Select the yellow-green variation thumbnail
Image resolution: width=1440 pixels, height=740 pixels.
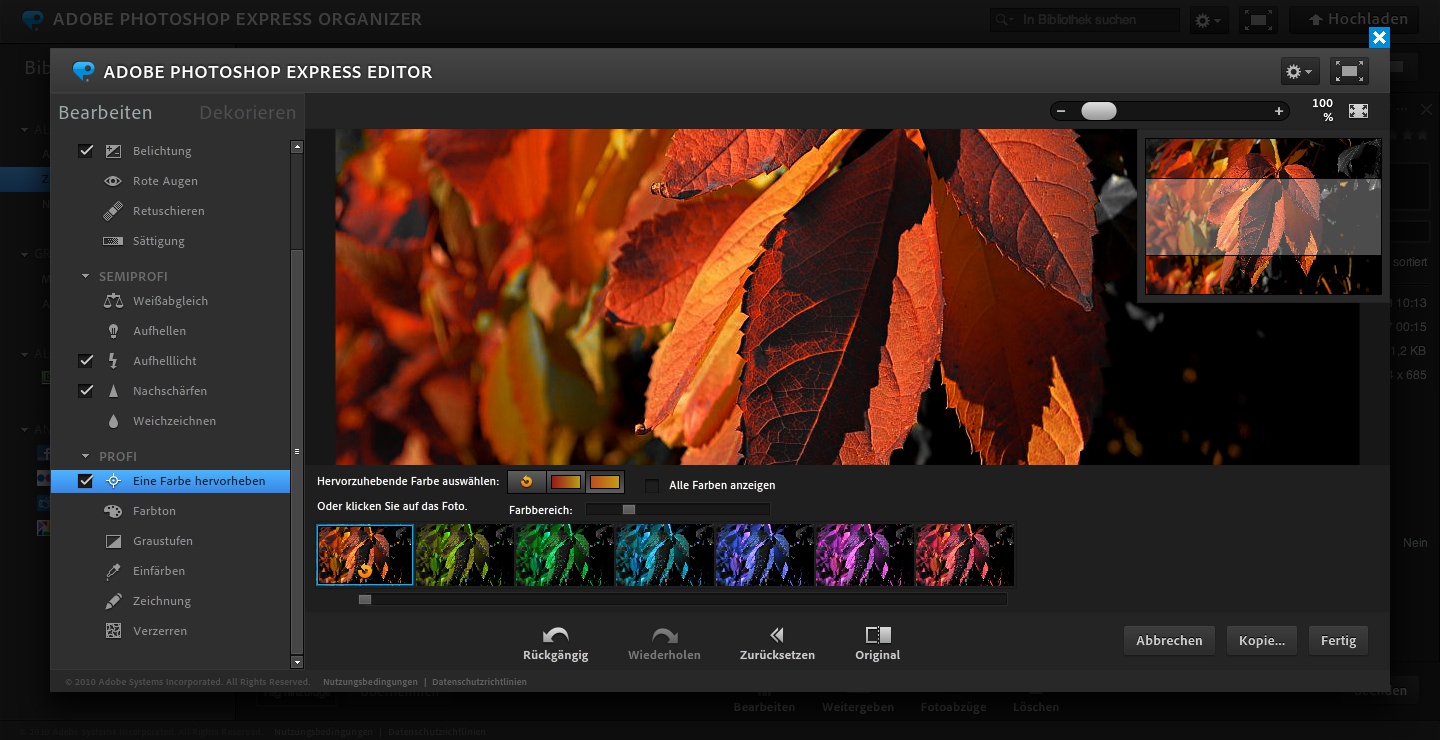pyautogui.click(x=465, y=555)
